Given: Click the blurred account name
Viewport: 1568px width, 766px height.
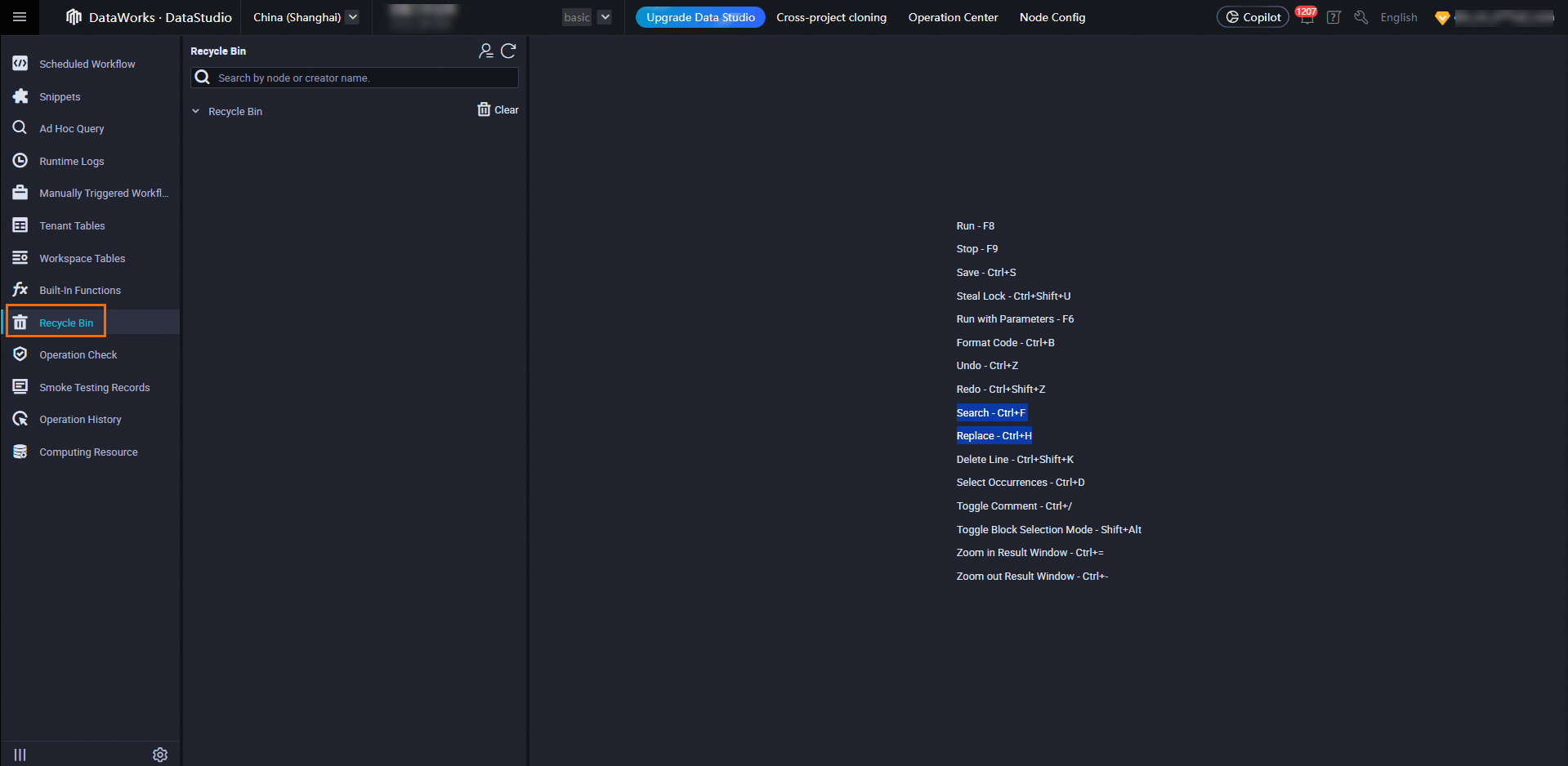Looking at the screenshot, I should pos(1504,17).
